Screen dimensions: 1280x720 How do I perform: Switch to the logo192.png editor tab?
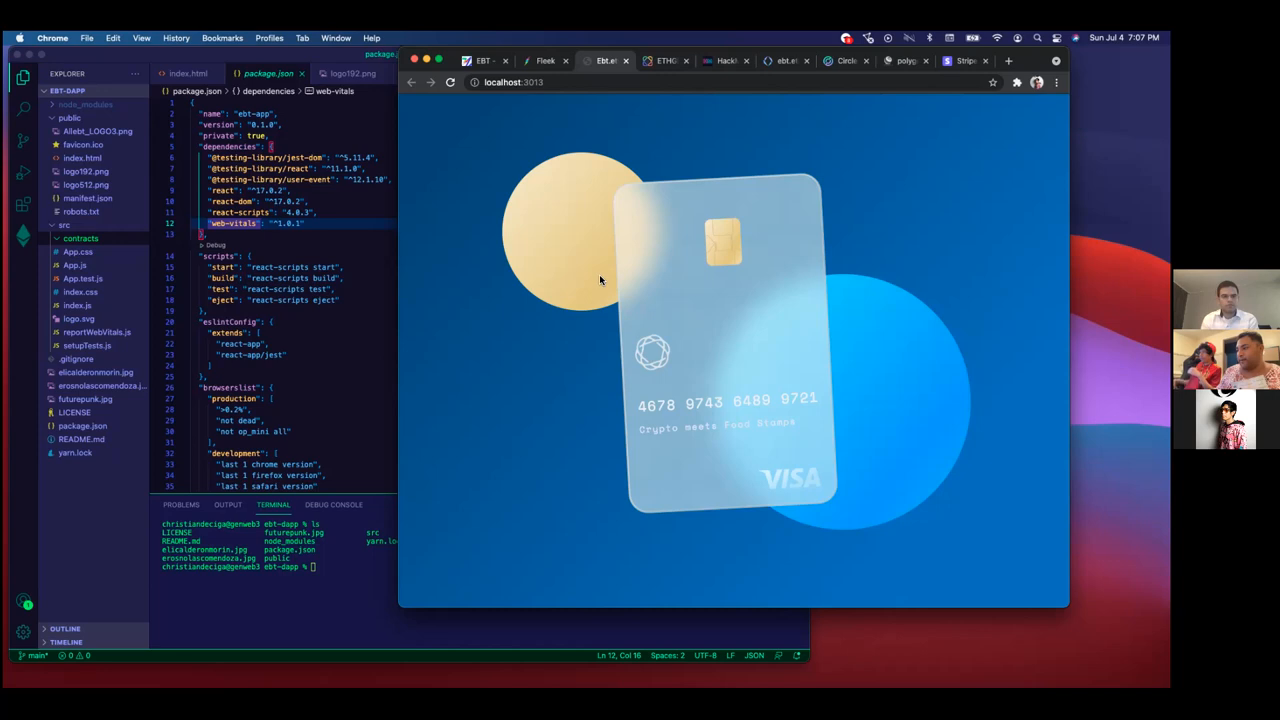click(353, 74)
